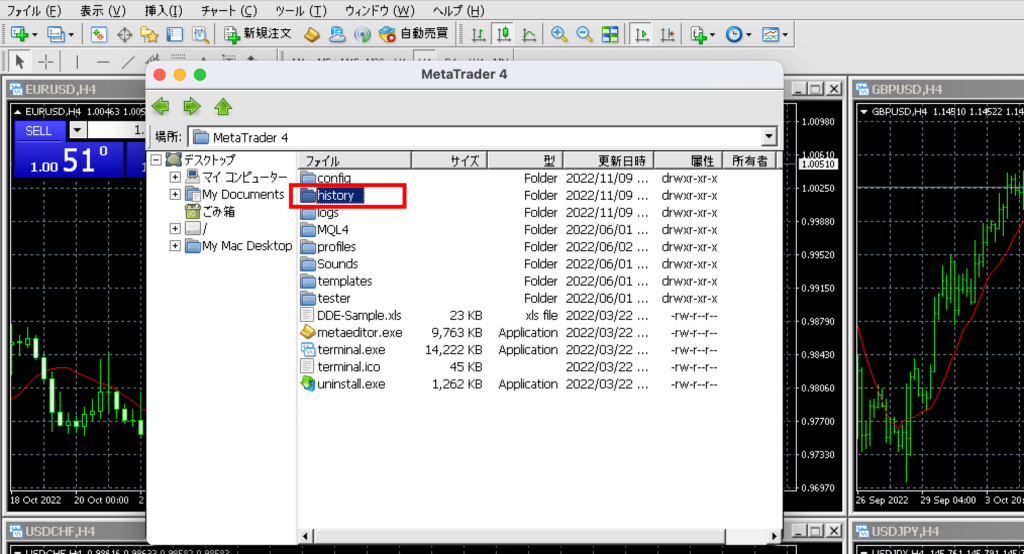Viewport: 1024px width, 554px height.
Task: Select the MQL4 folder
Action: pyautogui.click(x=325, y=229)
